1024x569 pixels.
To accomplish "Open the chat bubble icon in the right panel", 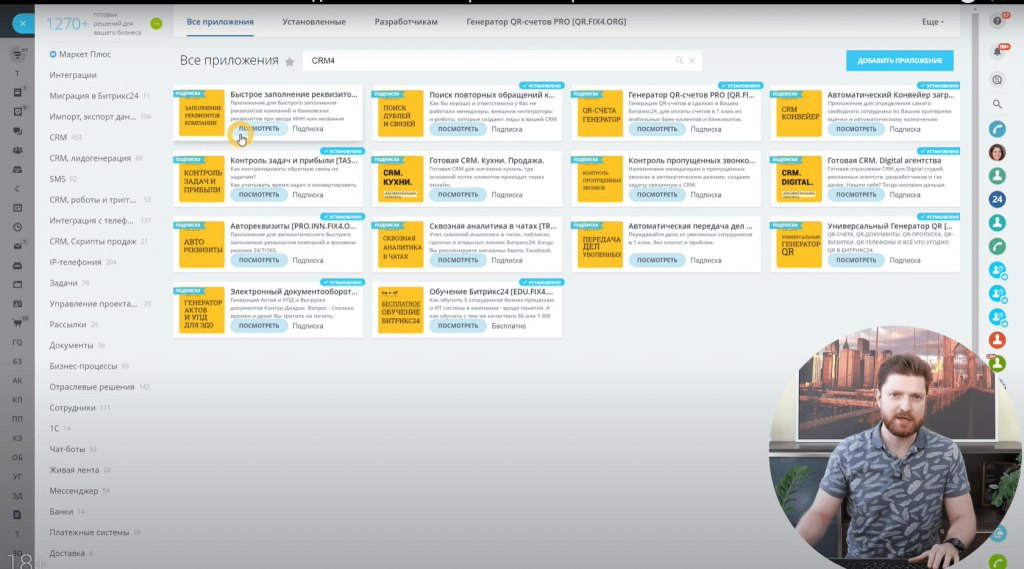I will click(997, 80).
